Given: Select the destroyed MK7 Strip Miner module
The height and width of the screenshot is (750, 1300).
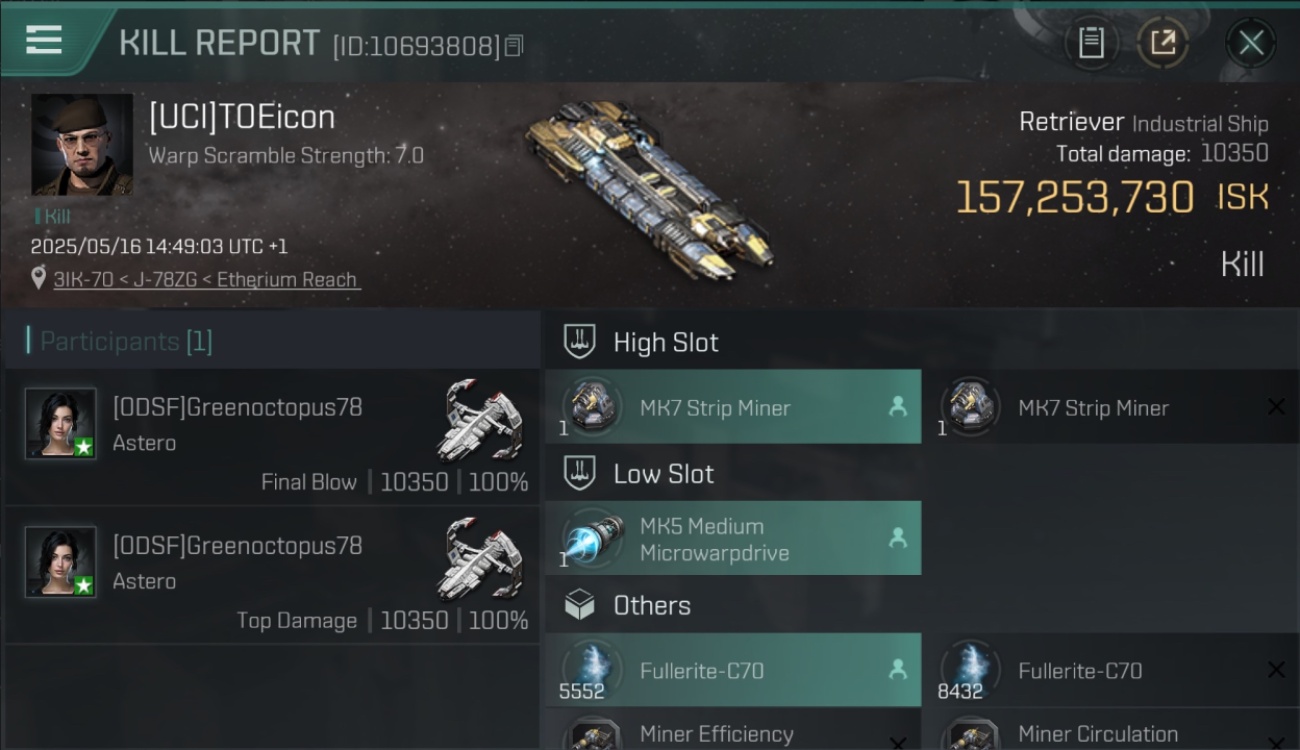Looking at the screenshot, I should [x=1112, y=407].
